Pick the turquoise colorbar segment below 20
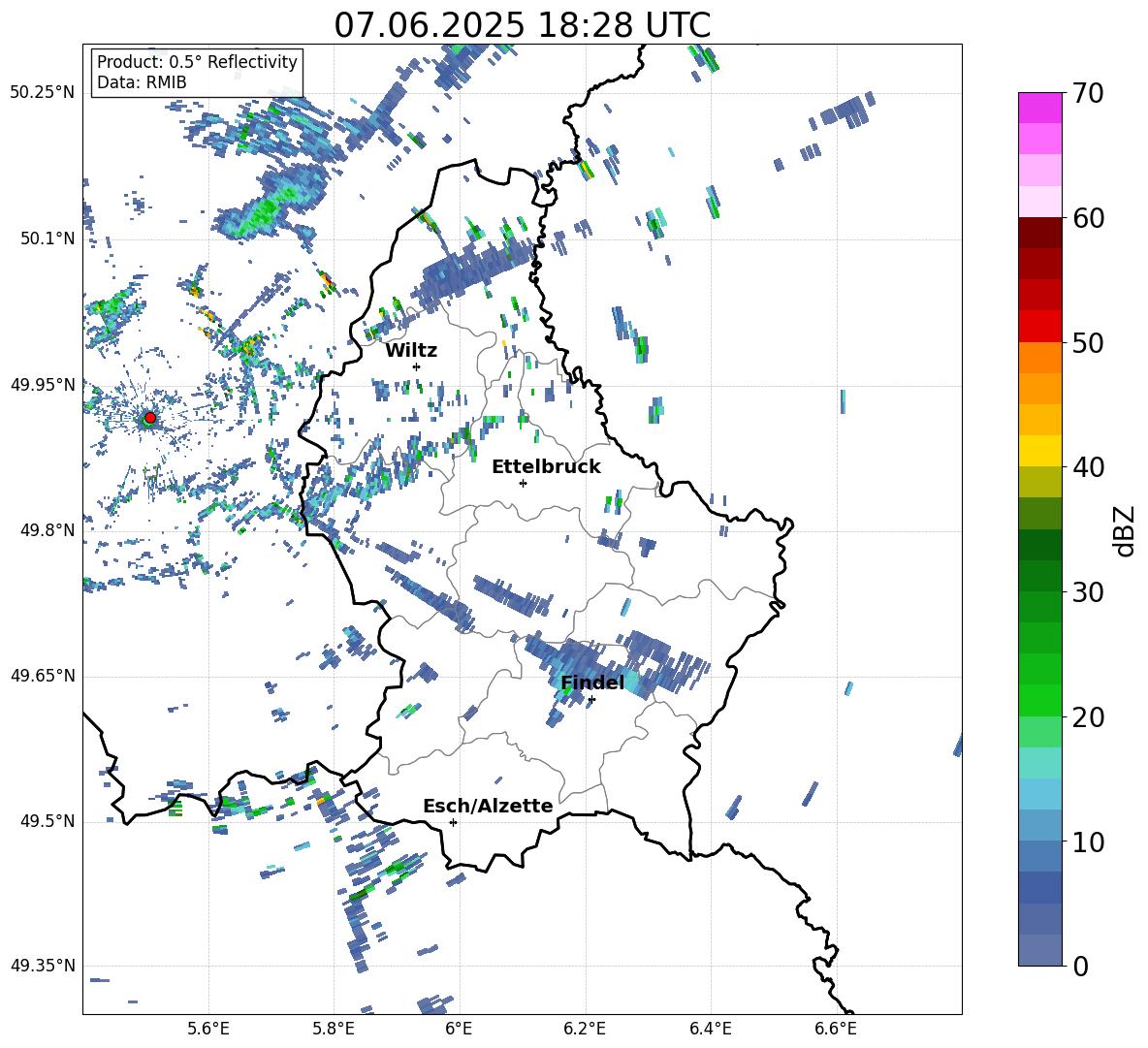The width and height of the screenshot is (1148, 1048). [x=1039, y=763]
